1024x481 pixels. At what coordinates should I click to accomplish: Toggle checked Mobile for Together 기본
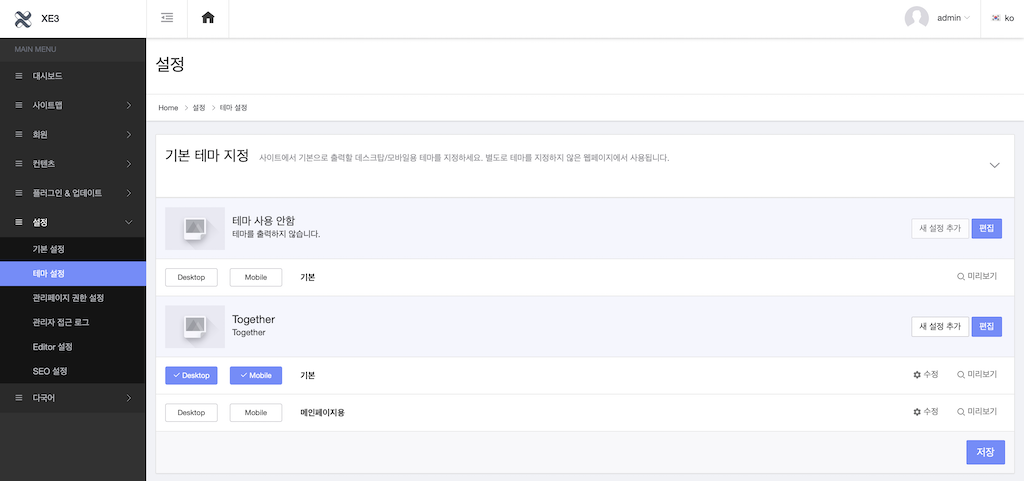coord(256,375)
